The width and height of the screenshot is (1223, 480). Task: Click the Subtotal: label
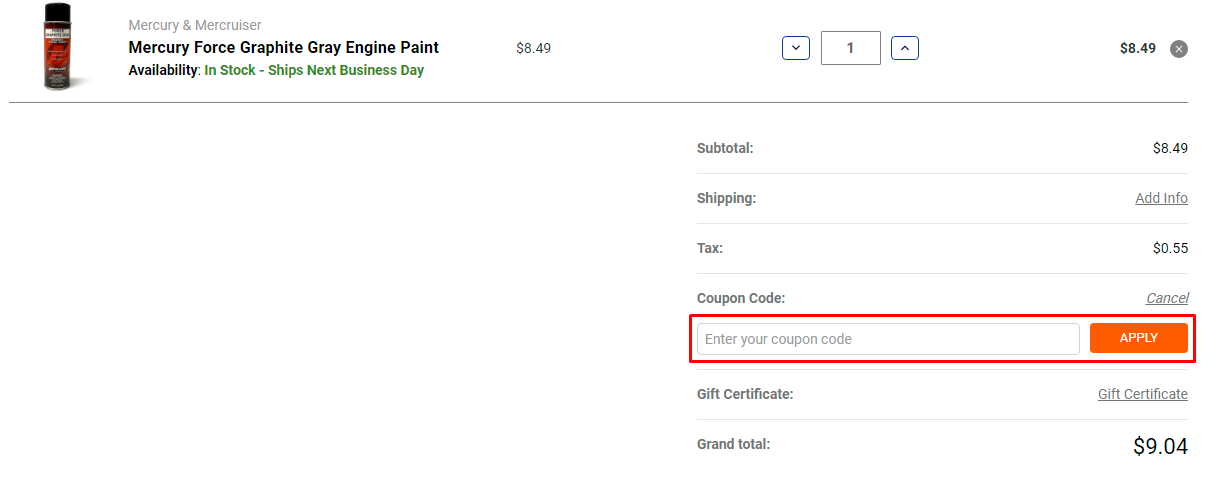tap(725, 148)
